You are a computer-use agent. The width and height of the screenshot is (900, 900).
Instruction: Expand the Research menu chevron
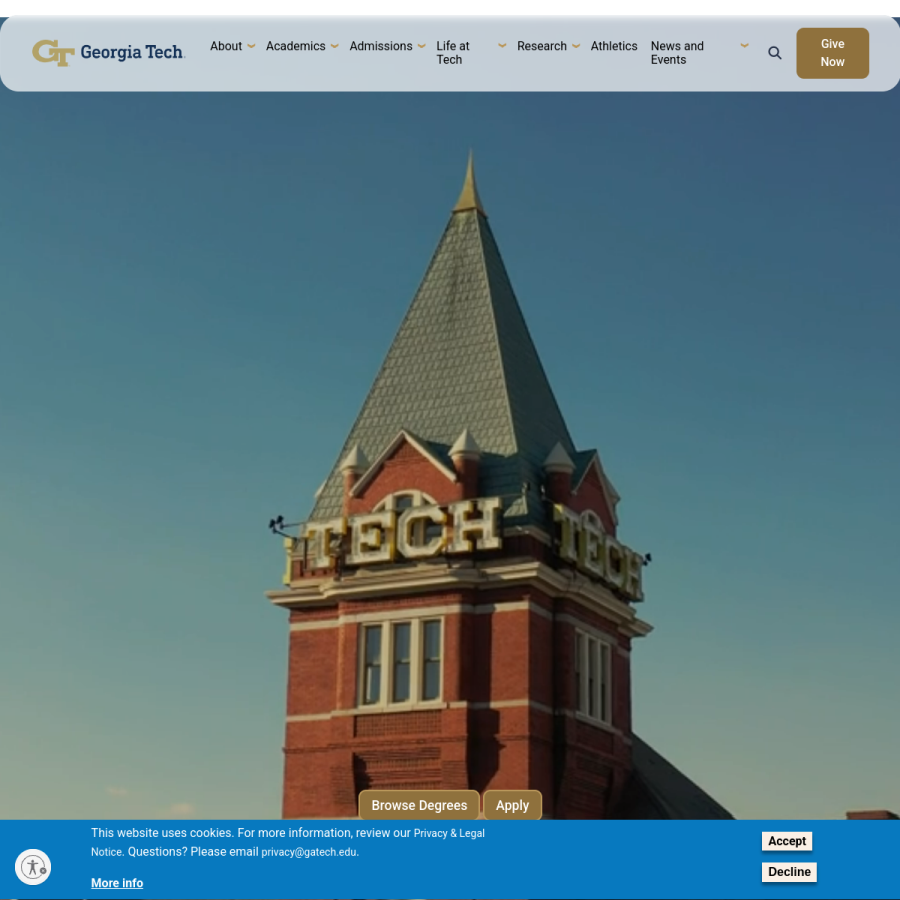click(576, 46)
